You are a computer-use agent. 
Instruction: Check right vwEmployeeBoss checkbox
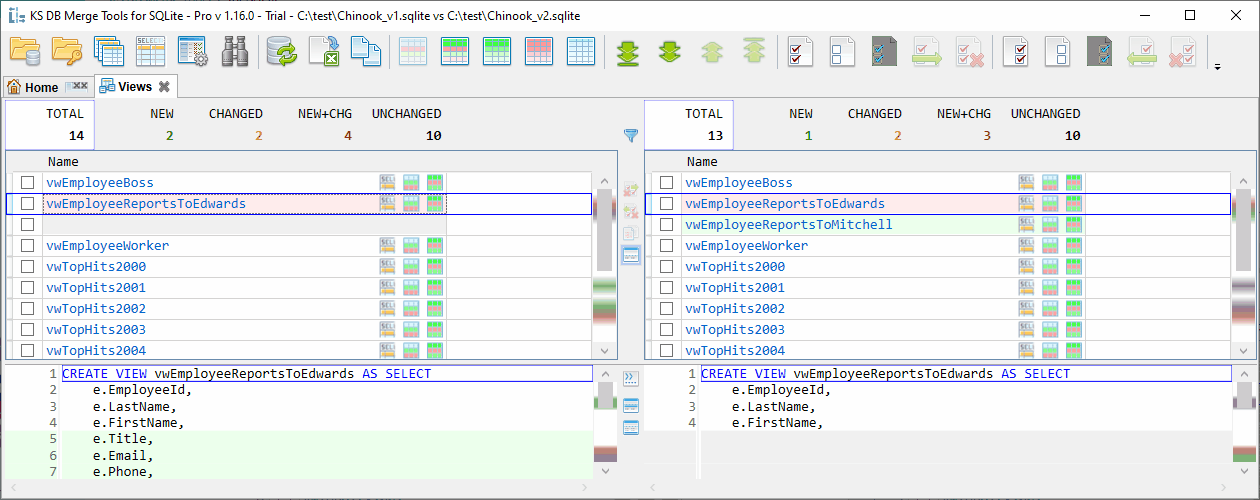[667, 182]
